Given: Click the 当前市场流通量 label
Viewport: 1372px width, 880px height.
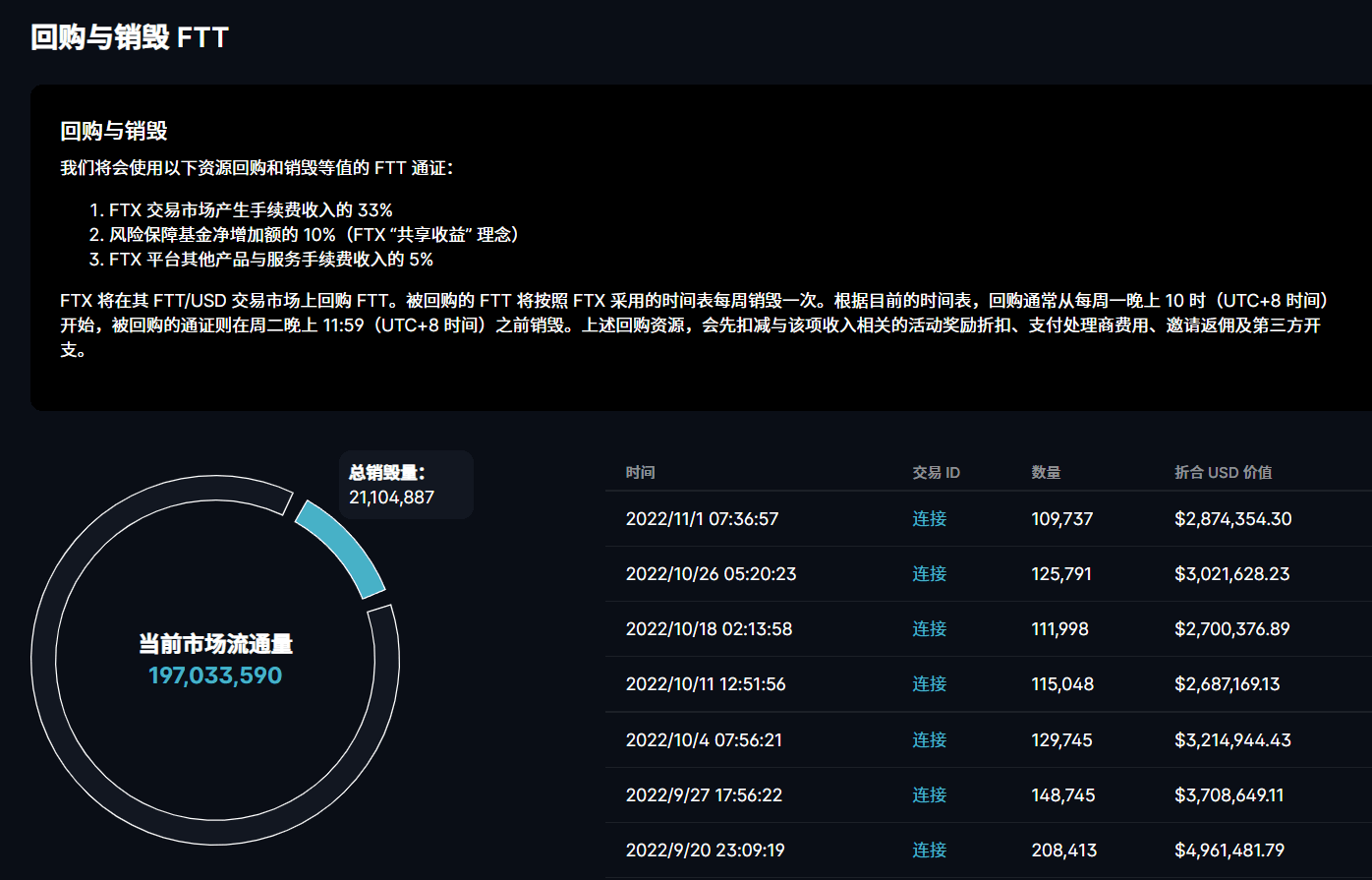Looking at the screenshot, I should pyautogui.click(x=216, y=645).
